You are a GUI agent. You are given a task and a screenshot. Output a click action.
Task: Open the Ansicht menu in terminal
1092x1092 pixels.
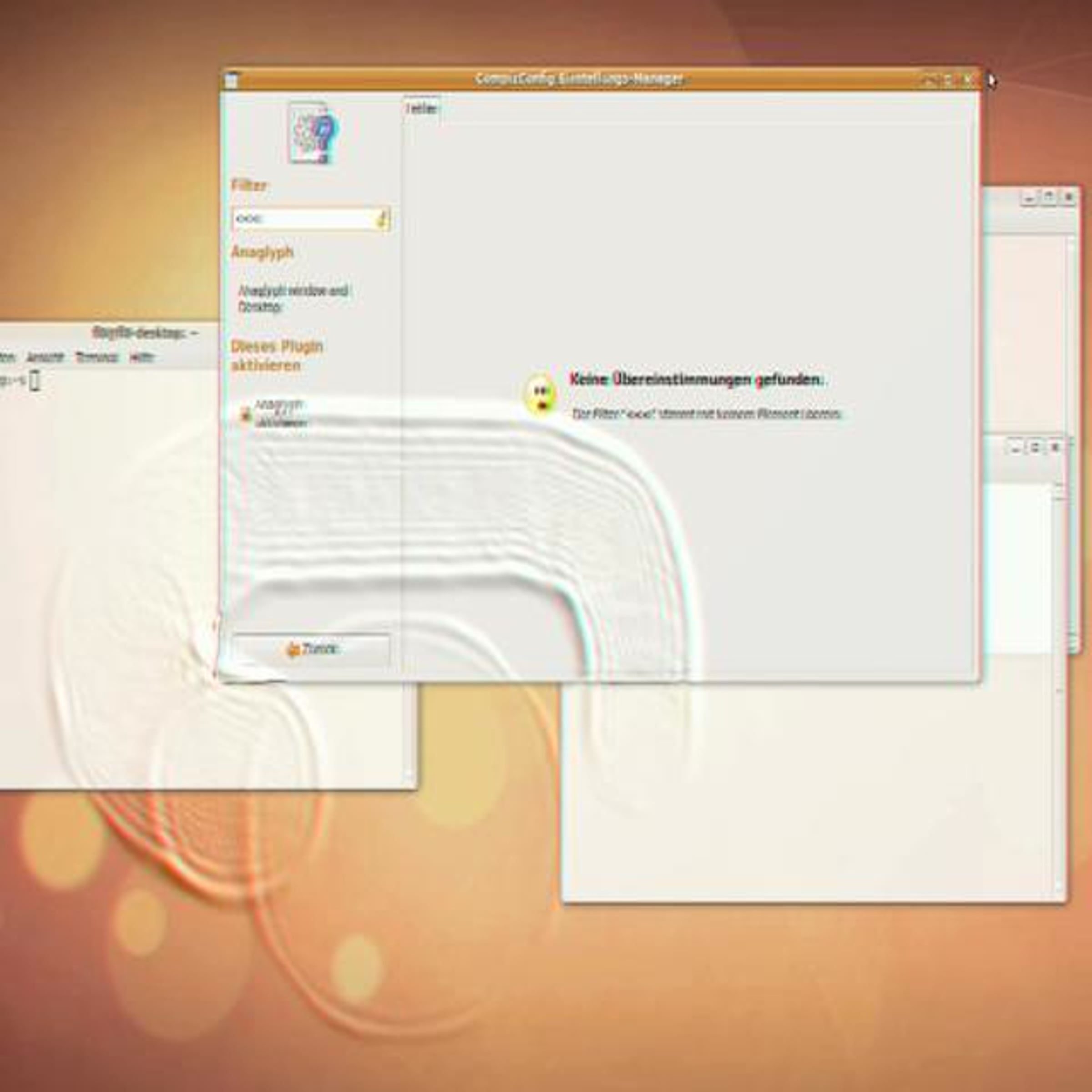[45, 357]
